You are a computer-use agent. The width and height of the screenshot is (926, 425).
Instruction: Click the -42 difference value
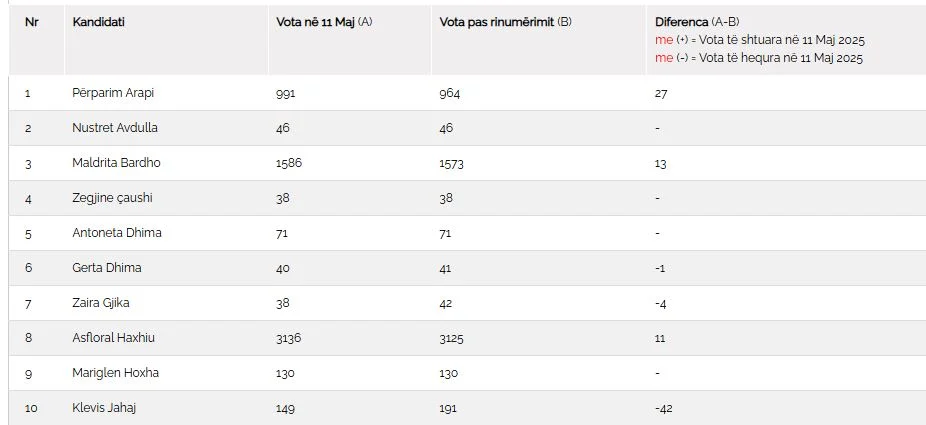(664, 408)
